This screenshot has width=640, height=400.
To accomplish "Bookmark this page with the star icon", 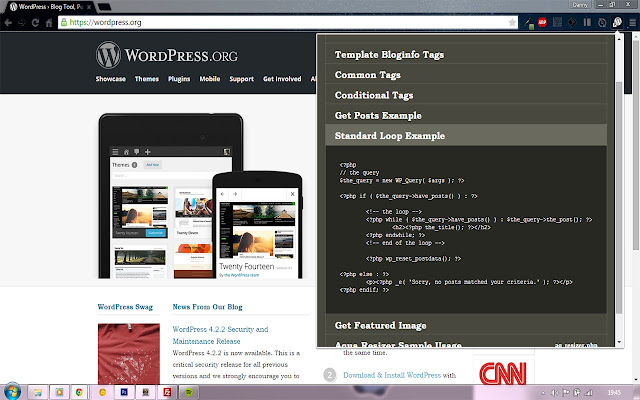I will click(512, 22).
